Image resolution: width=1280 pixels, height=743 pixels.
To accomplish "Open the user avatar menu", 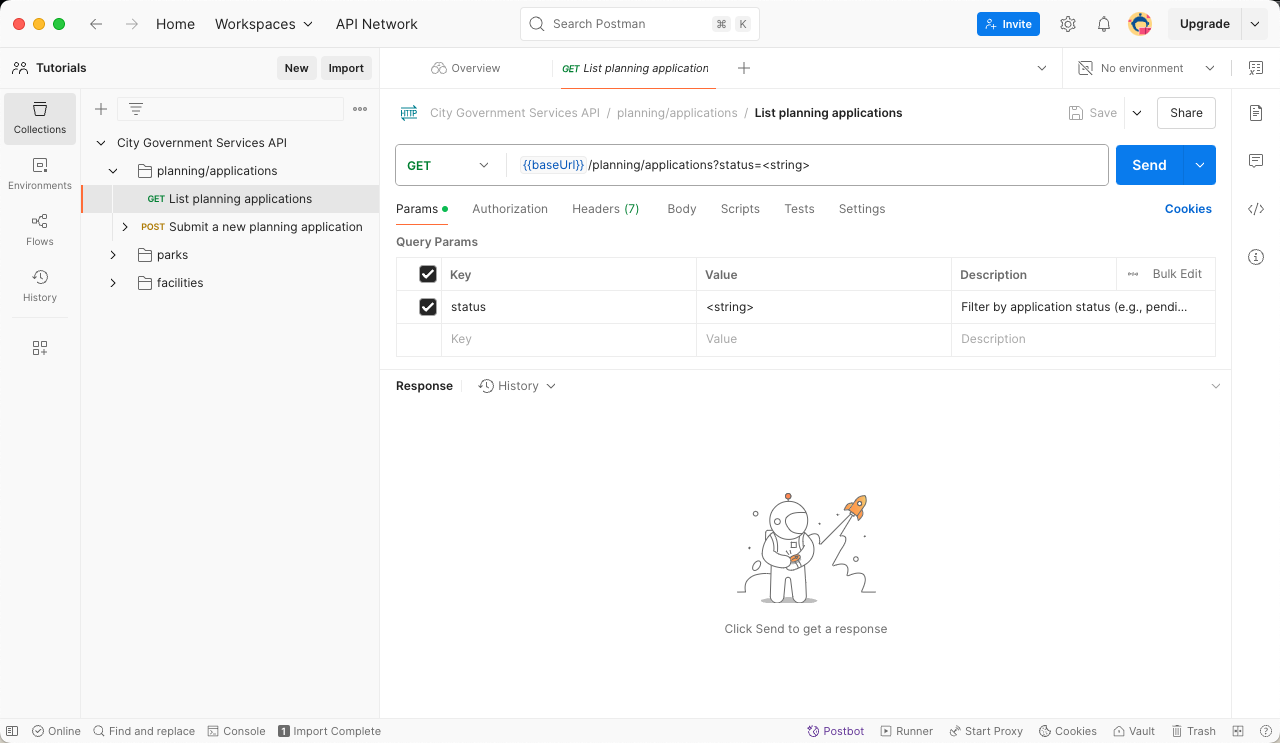I will pos(1140,24).
